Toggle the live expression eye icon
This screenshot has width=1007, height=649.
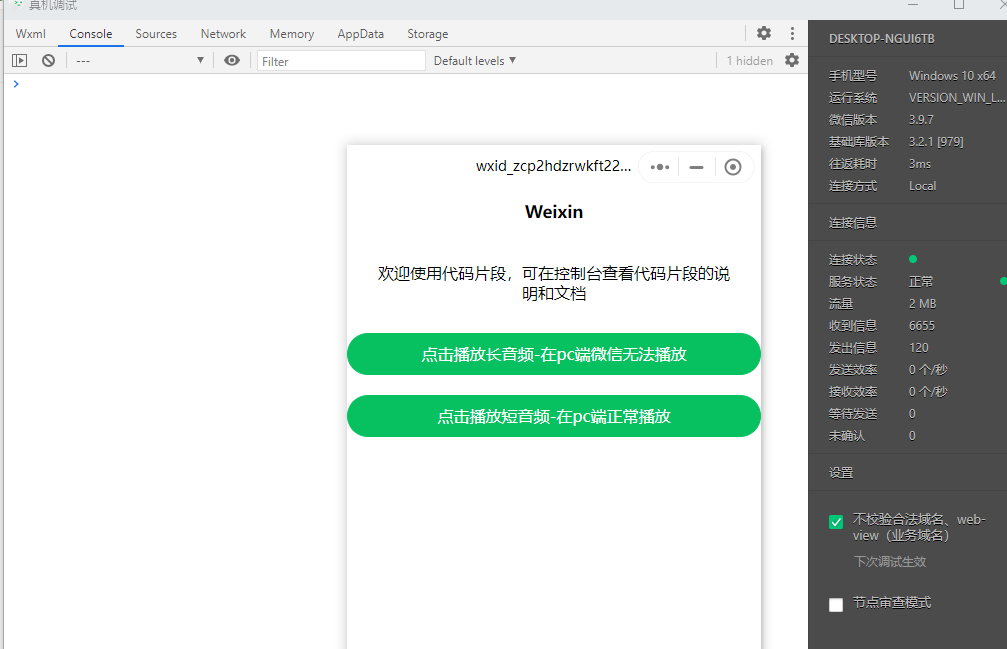(x=232, y=60)
